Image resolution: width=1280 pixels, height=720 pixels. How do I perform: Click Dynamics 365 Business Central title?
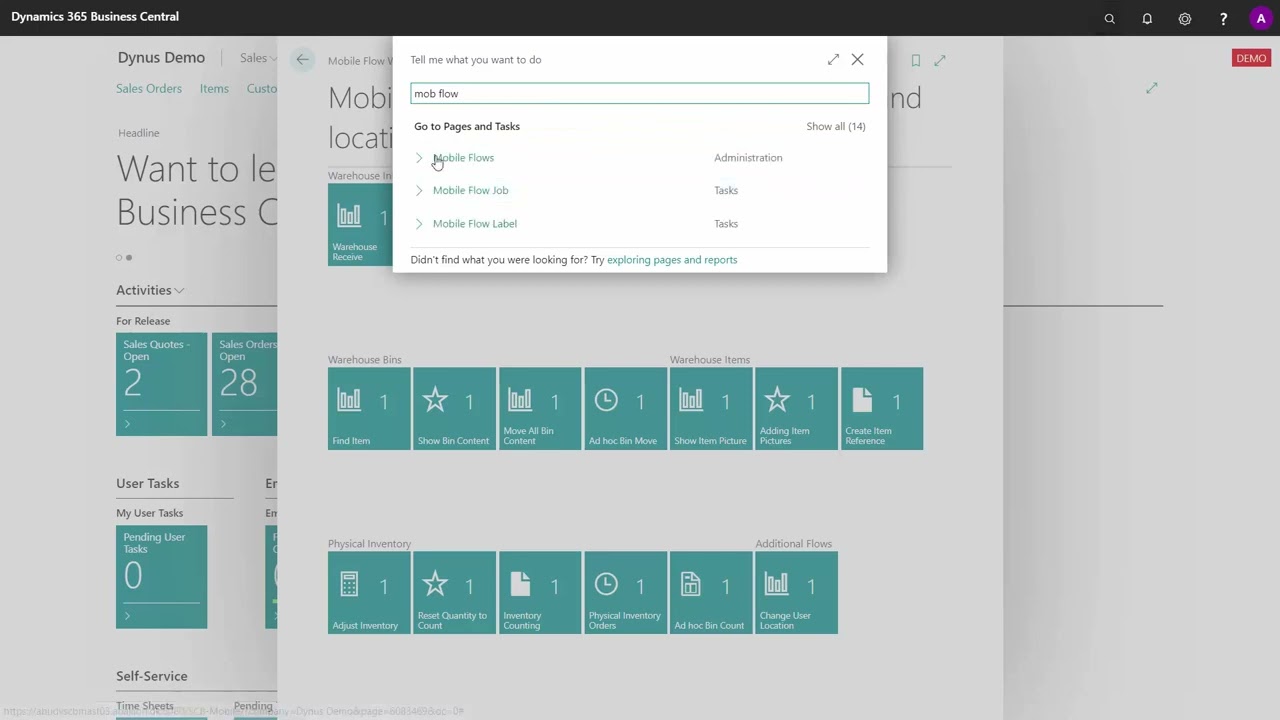click(95, 17)
